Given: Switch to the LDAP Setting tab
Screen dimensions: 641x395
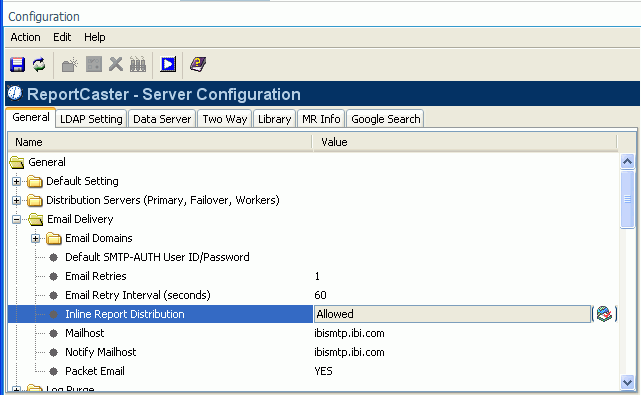Looking at the screenshot, I should click(91, 119).
